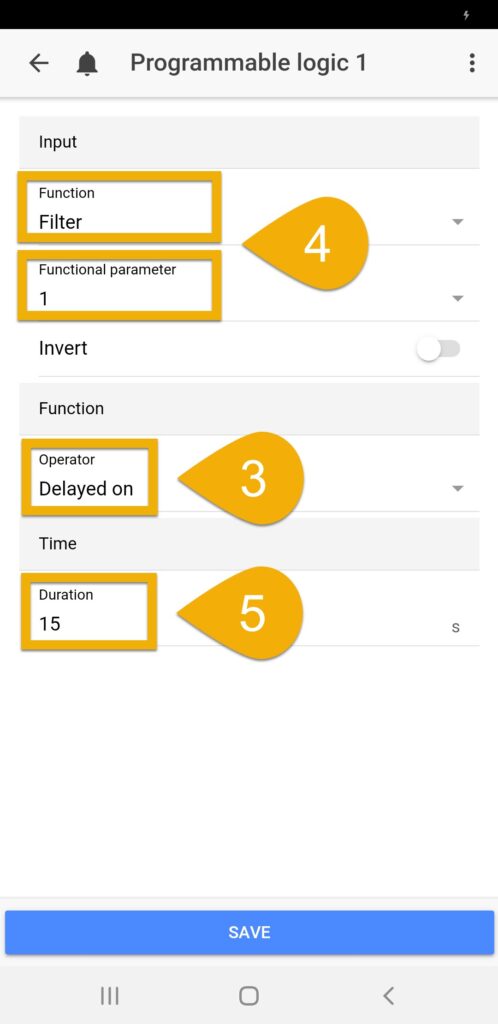Viewport: 498px width, 1024px height.
Task: Tap the Input section header
Action: click(249, 142)
